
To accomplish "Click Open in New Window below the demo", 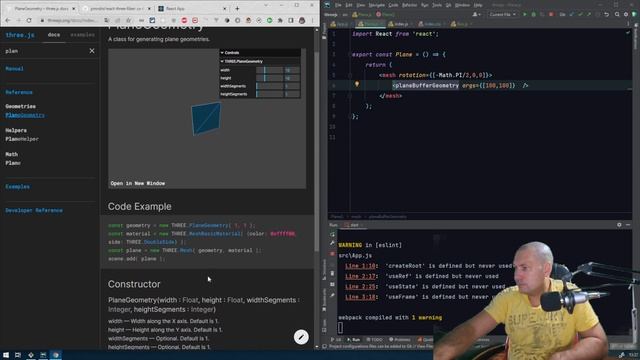I will (138, 183).
